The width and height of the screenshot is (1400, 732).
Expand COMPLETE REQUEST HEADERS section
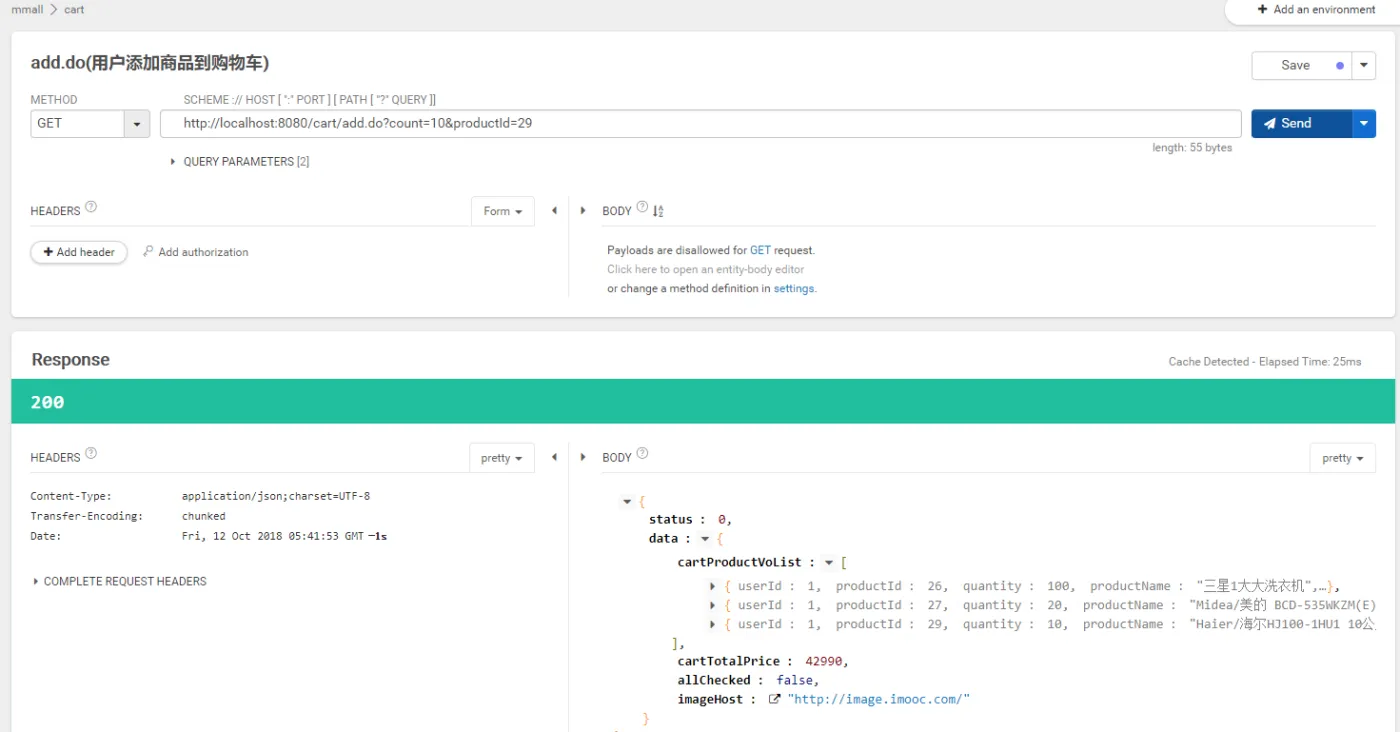(x=120, y=581)
